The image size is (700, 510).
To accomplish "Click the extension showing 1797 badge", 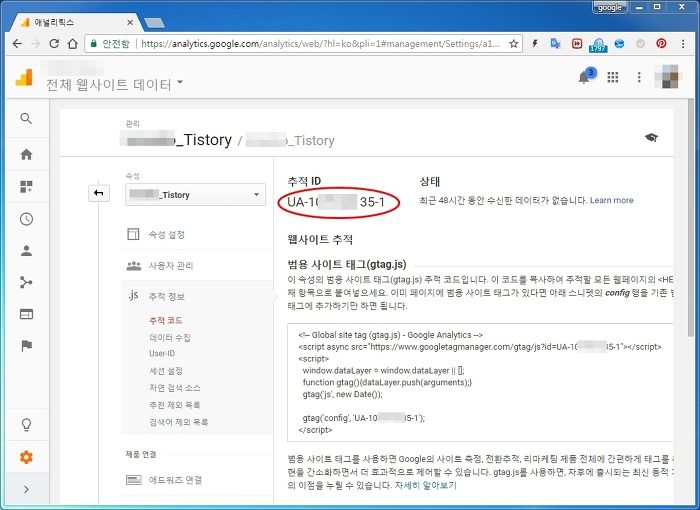I will pos(598,44).
